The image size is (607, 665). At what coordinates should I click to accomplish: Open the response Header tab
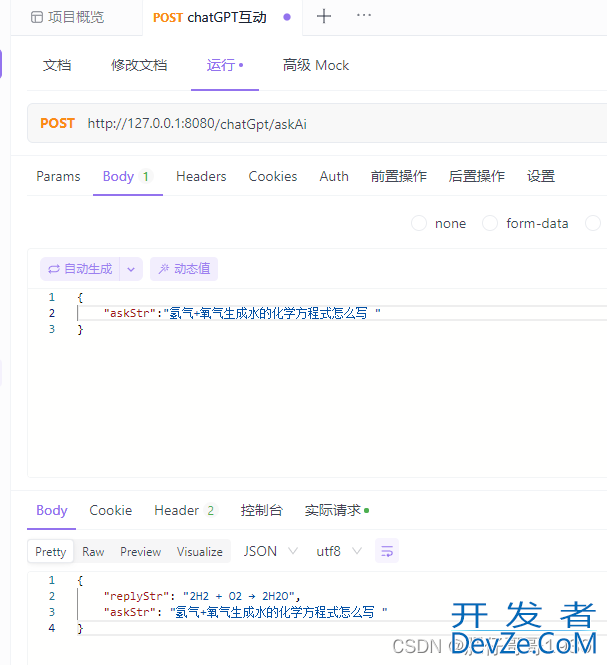point(185,511)
